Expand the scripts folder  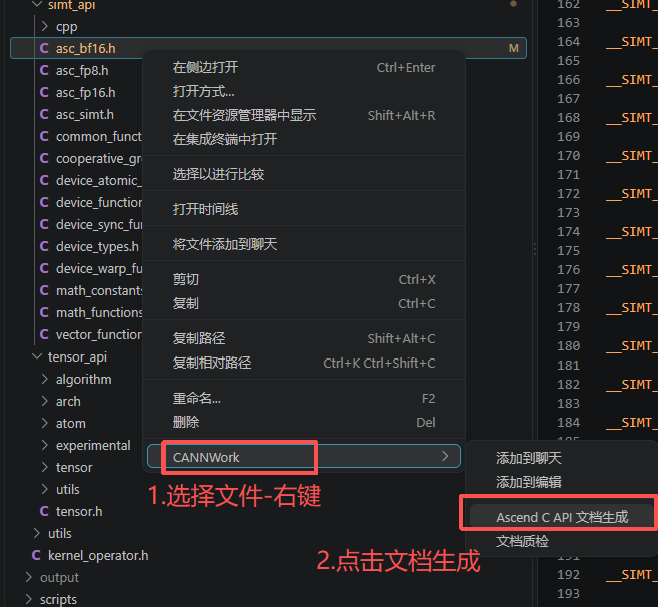(x=29, y=599)
